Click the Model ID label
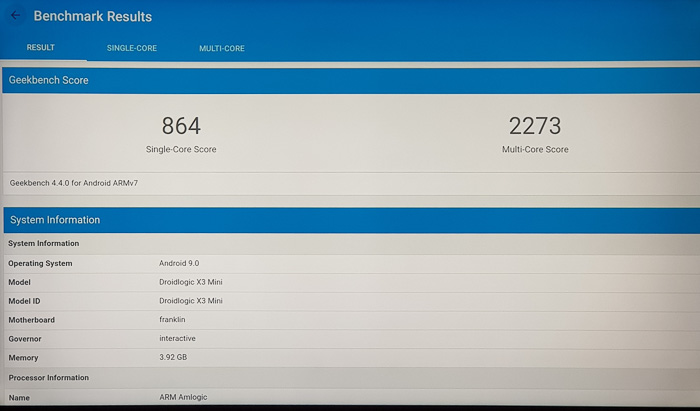Image resolution: width=700 pixels, height=411 pixels. click(x=25, y=301)
